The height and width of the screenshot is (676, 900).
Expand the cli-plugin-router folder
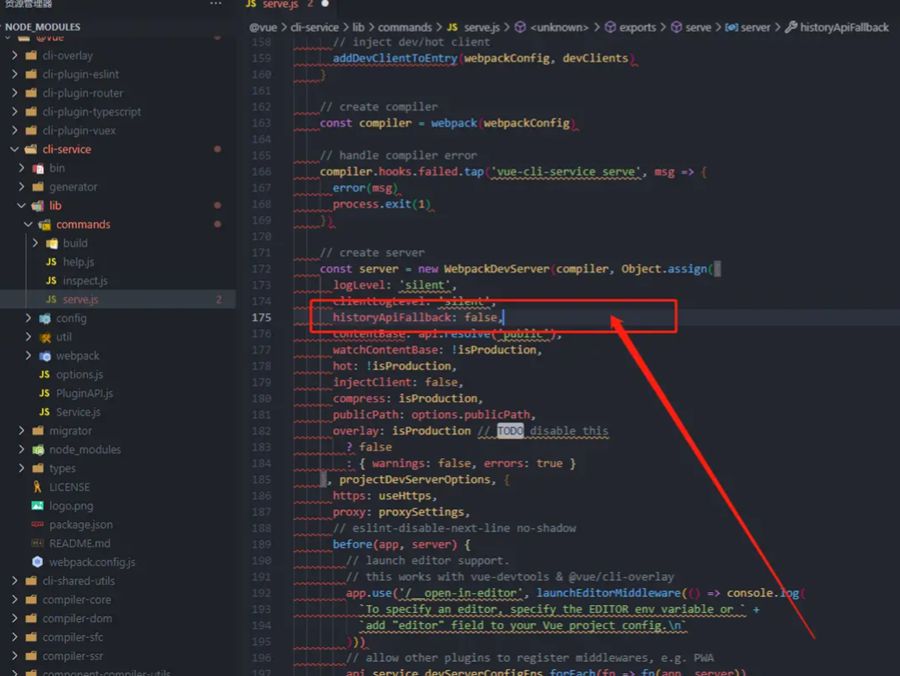tap(16, 93)
